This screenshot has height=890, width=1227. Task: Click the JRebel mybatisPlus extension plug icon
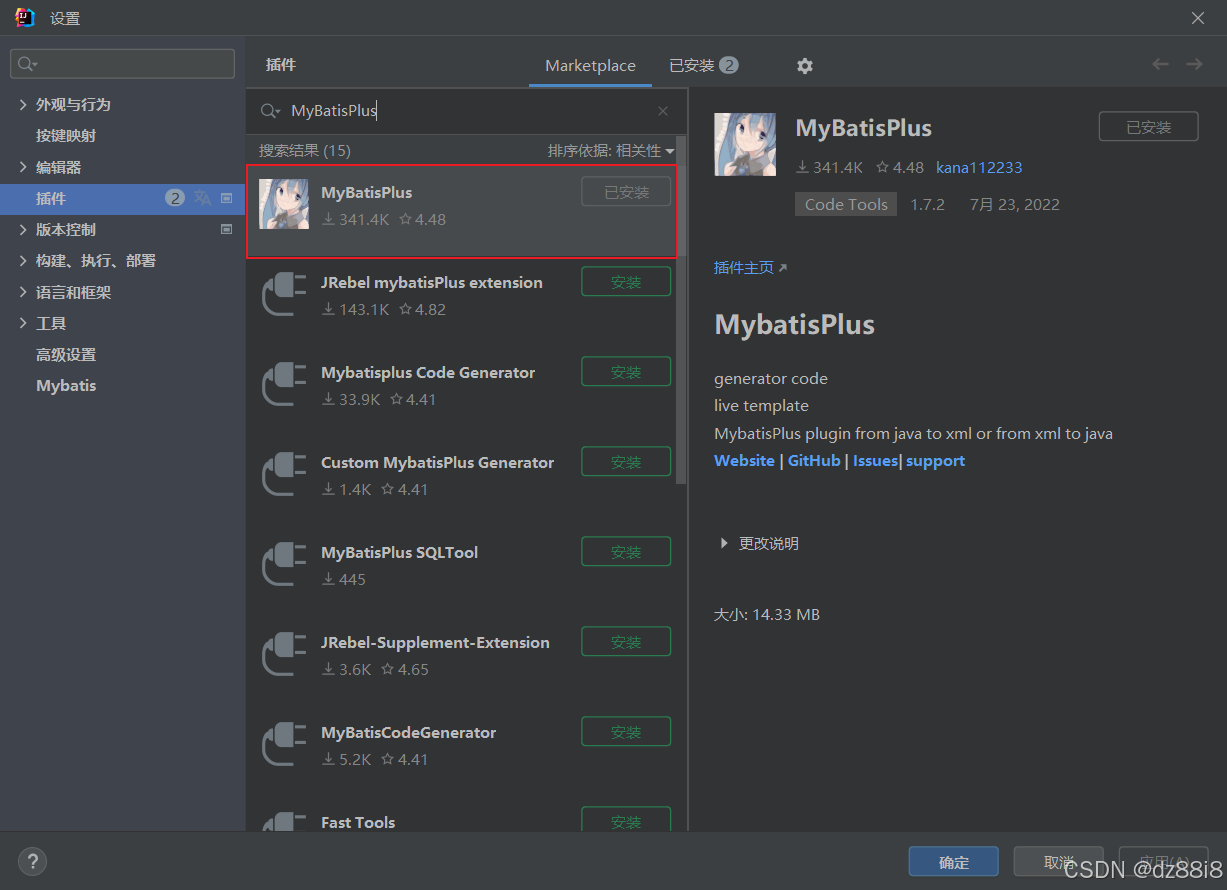coord(284,295)
